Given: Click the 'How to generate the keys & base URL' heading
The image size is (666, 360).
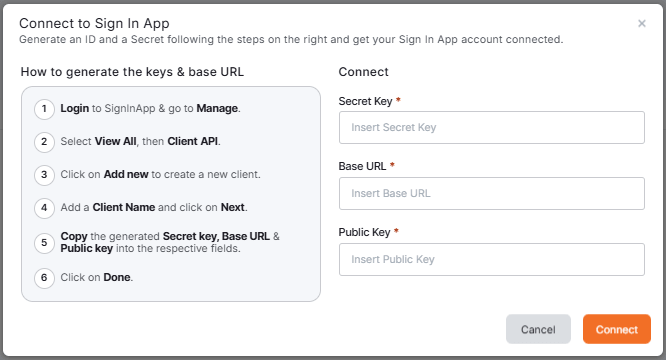Looking at the screenshot, I should (132, 72).
